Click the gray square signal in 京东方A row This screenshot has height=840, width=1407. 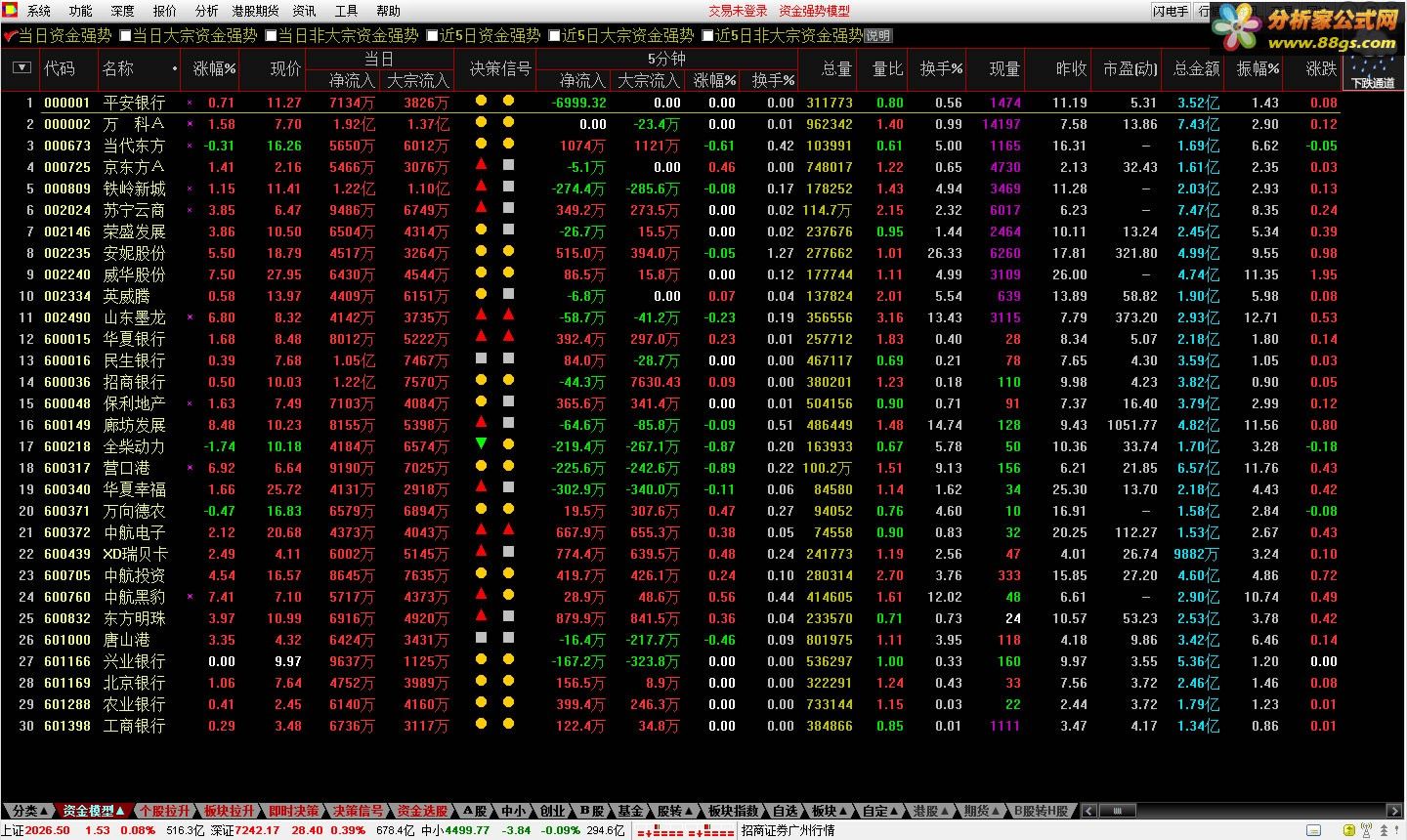coord(508,165)
